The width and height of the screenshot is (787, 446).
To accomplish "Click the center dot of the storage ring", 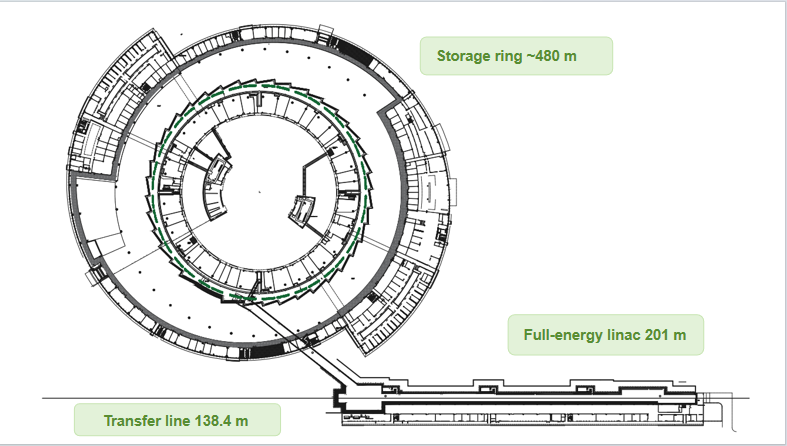I will click(259, 189).
